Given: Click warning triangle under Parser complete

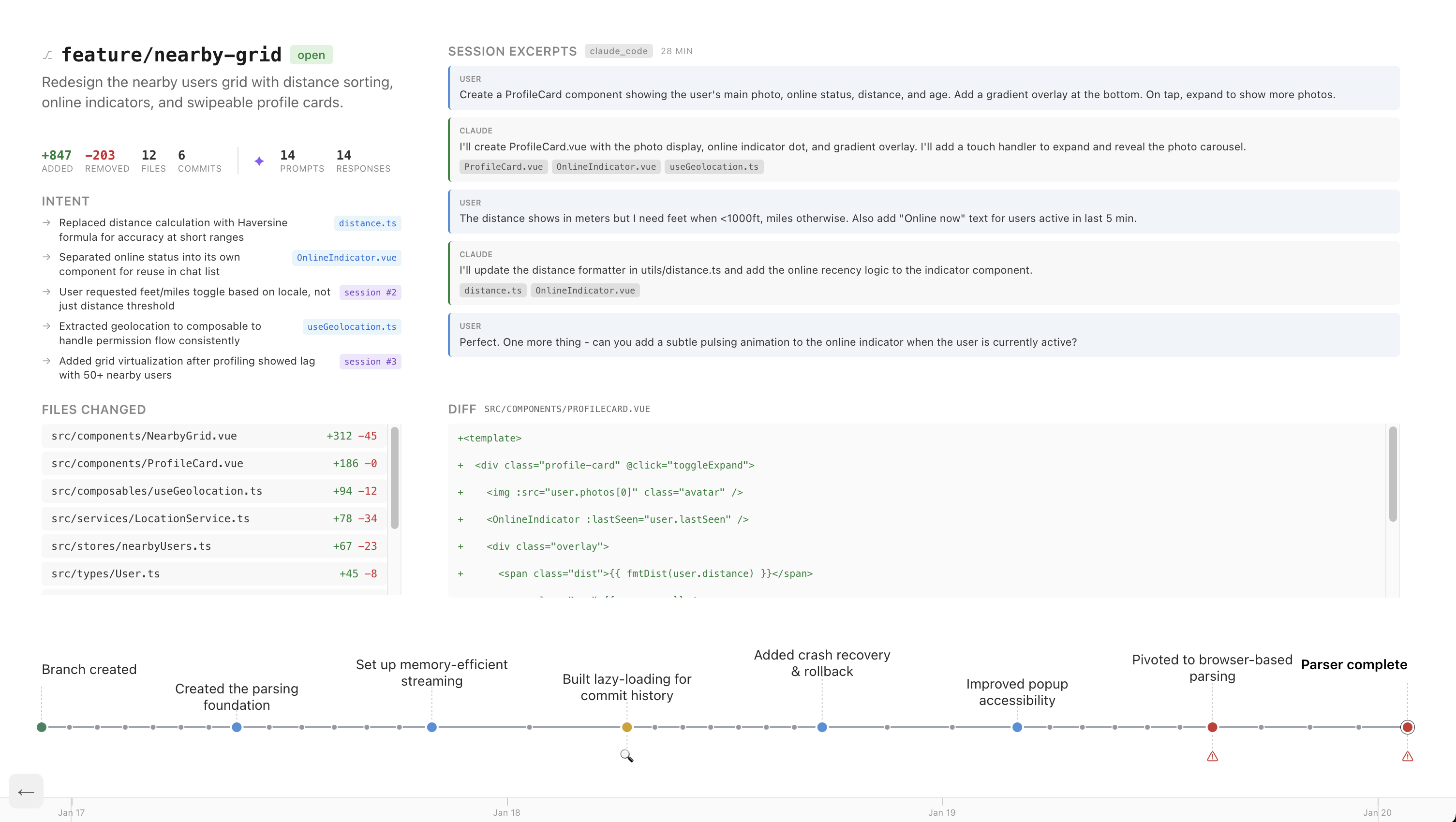Looking at the screenshot, I should tap(1408, 756).
